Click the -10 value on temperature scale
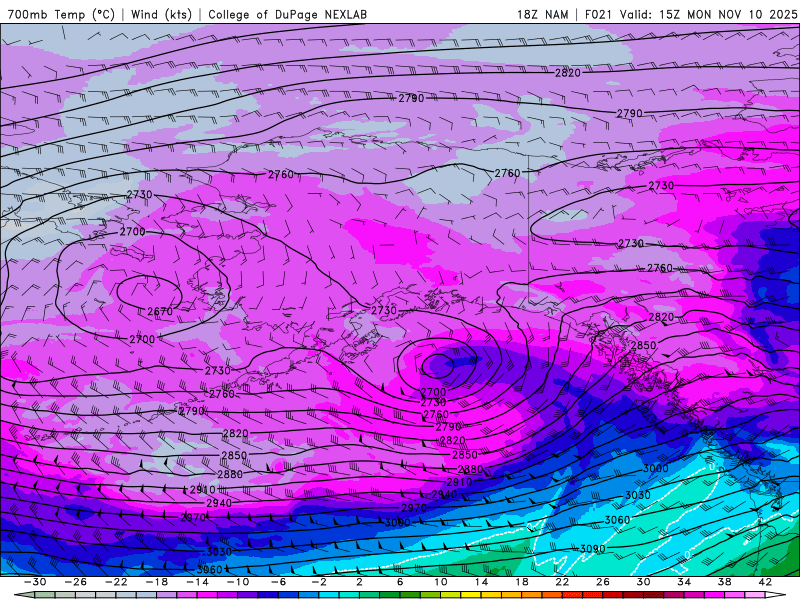This screenshot has height=600, width=800. click(238, 582)
